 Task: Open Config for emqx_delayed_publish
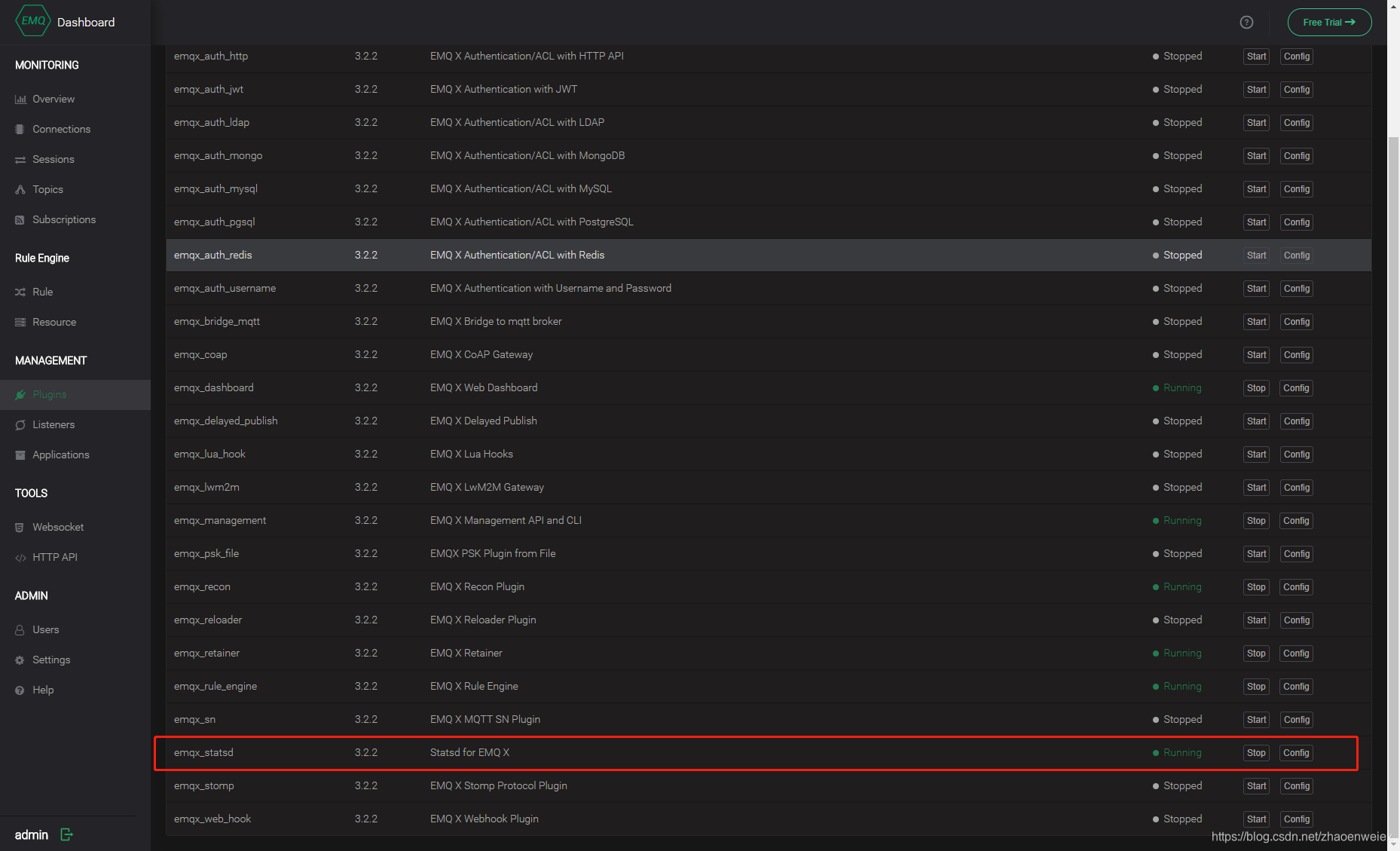pyautogui.click(x=1297, y=421)
